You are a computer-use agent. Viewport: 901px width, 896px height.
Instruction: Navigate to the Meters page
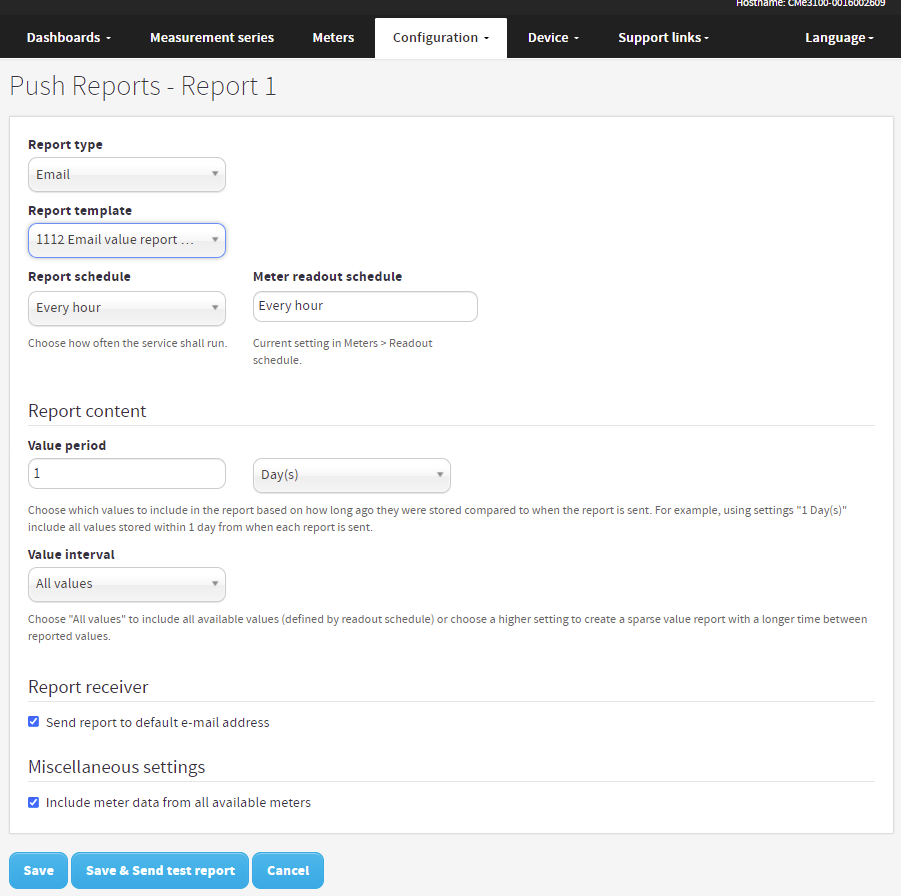point(333,37)
